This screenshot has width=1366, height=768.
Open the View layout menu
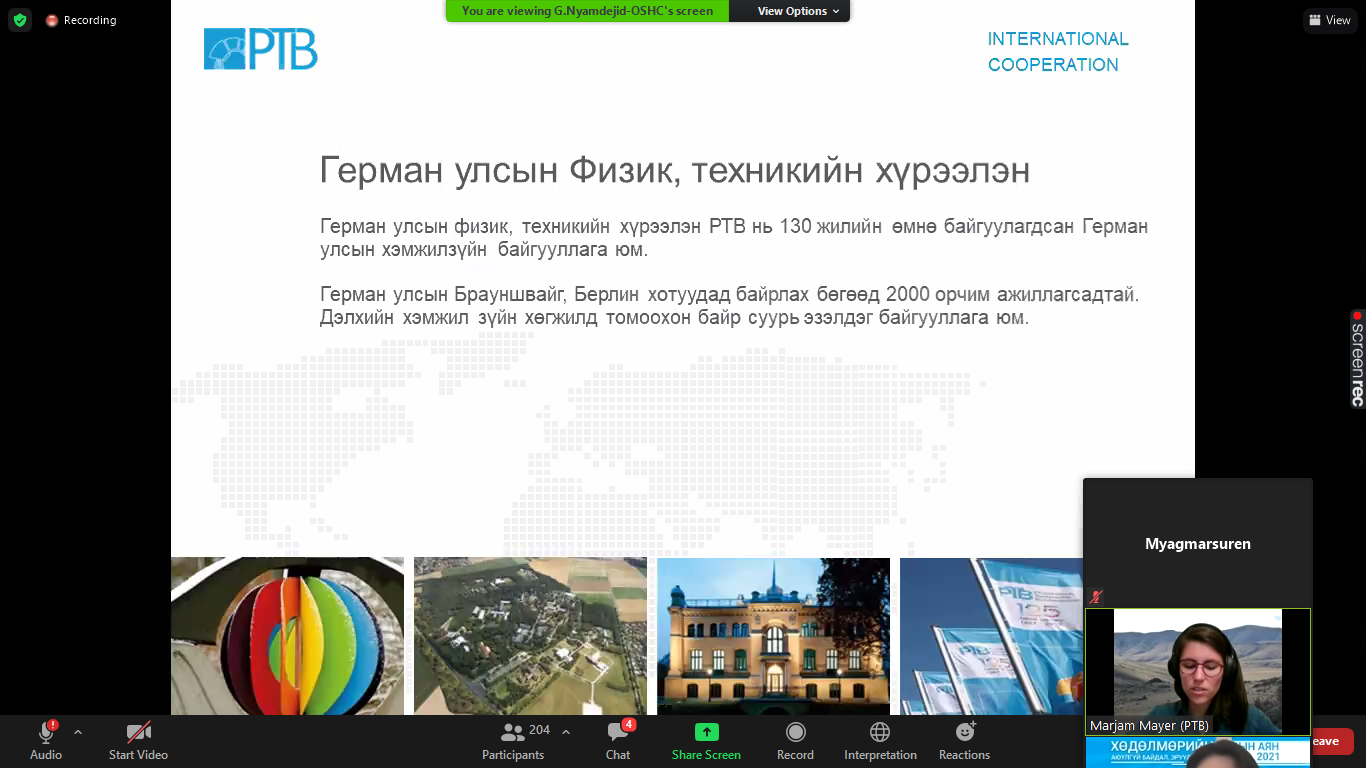(x=1330, y=20)
